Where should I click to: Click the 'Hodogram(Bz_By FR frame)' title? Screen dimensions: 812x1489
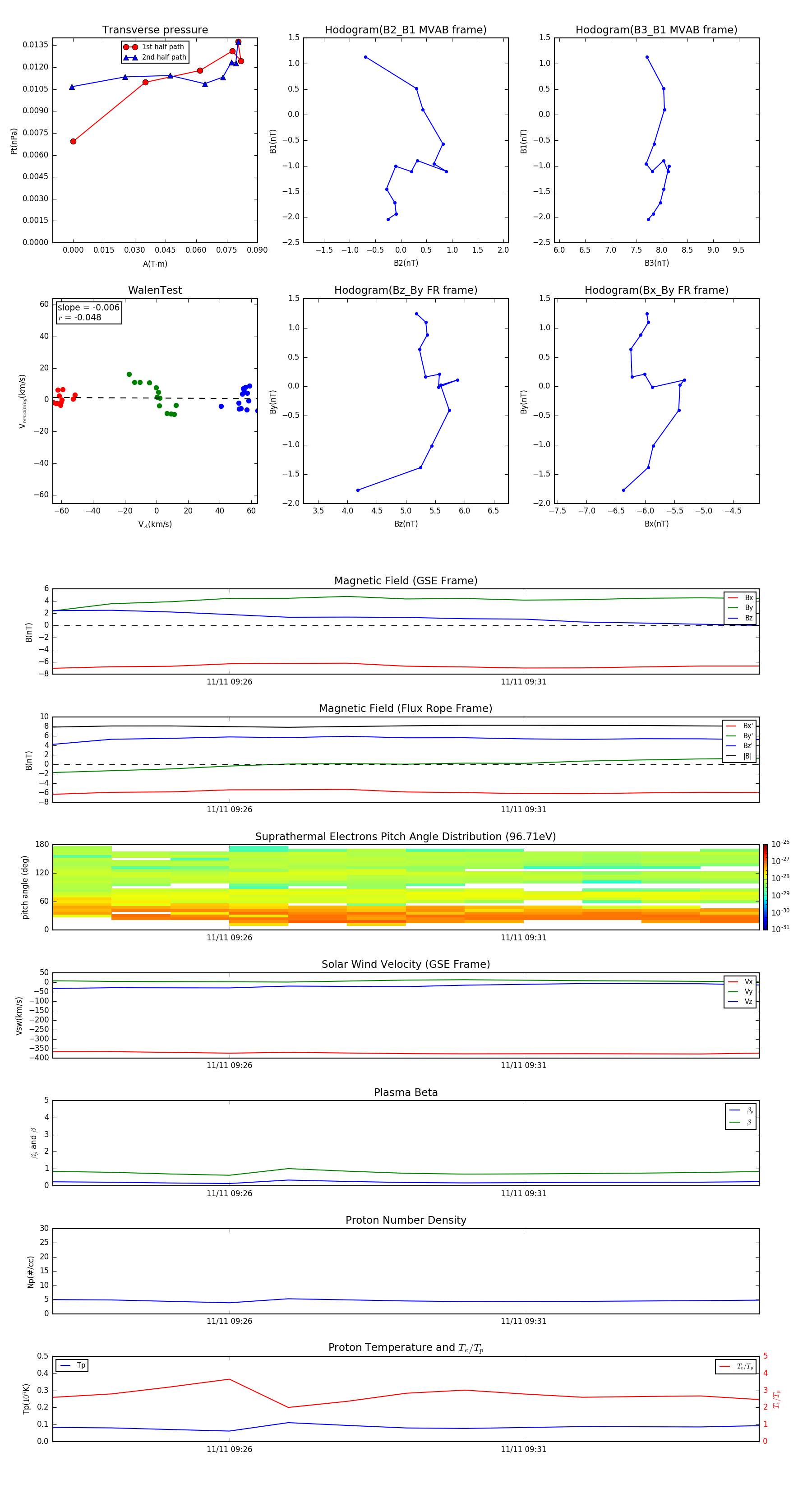click(x=406, y=290)
